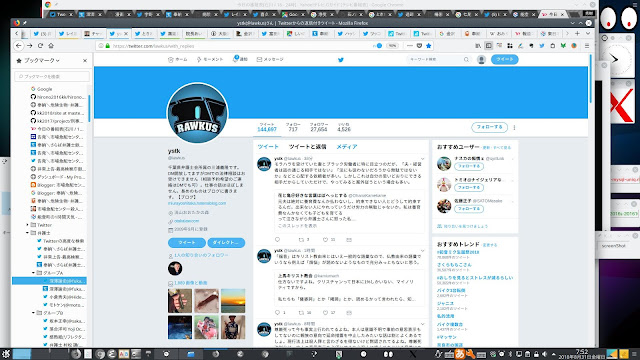
Task: Reload the current Twitter page
Action: (x=40, y=46)
